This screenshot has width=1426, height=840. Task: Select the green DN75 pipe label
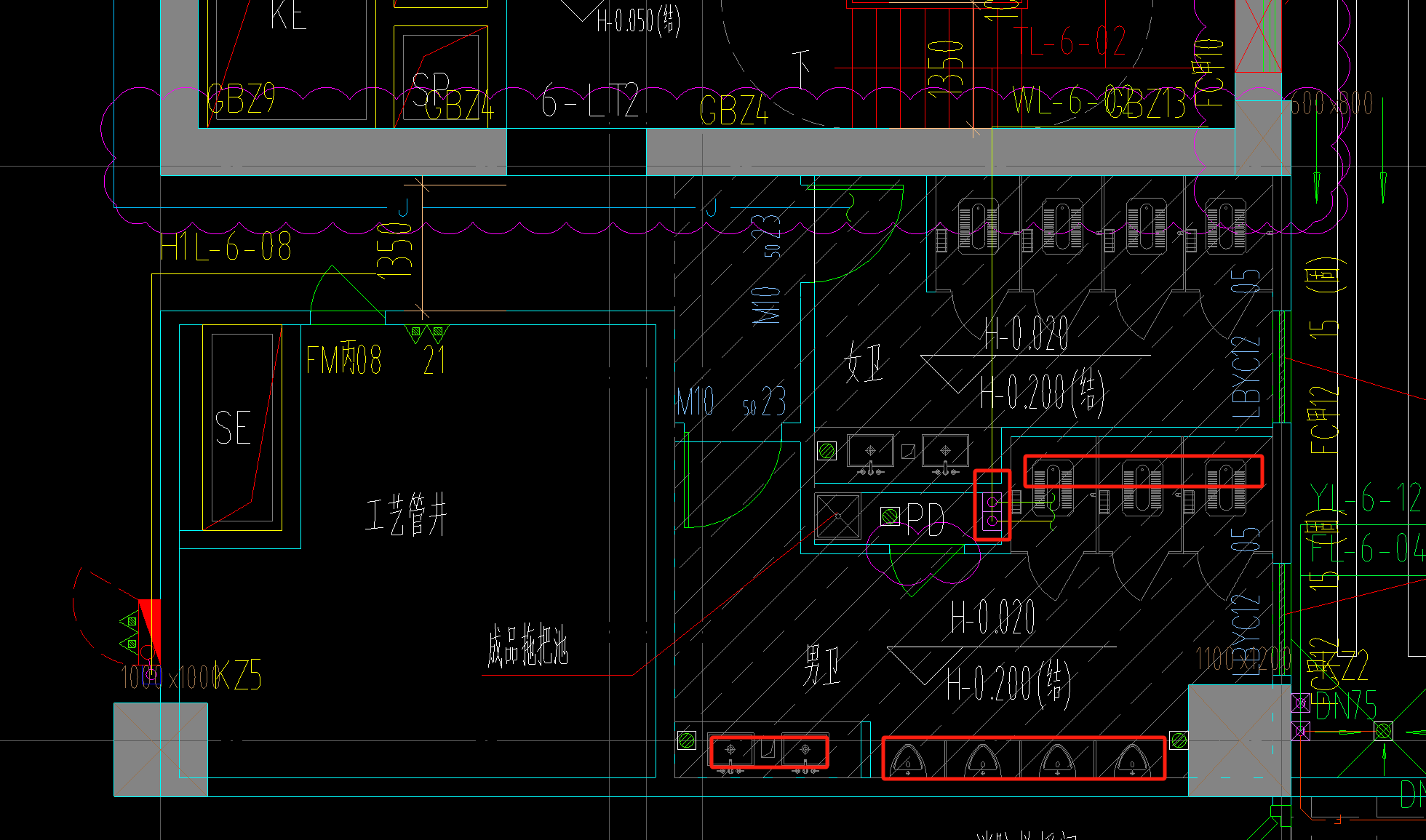click(1346, 705)
